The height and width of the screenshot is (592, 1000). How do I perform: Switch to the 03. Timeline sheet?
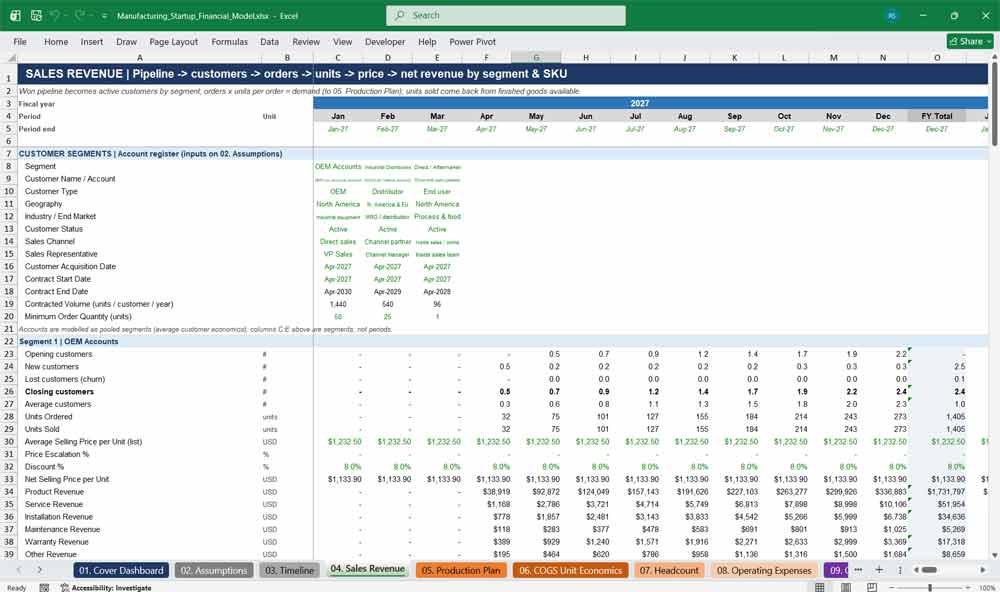pos(289,570)
